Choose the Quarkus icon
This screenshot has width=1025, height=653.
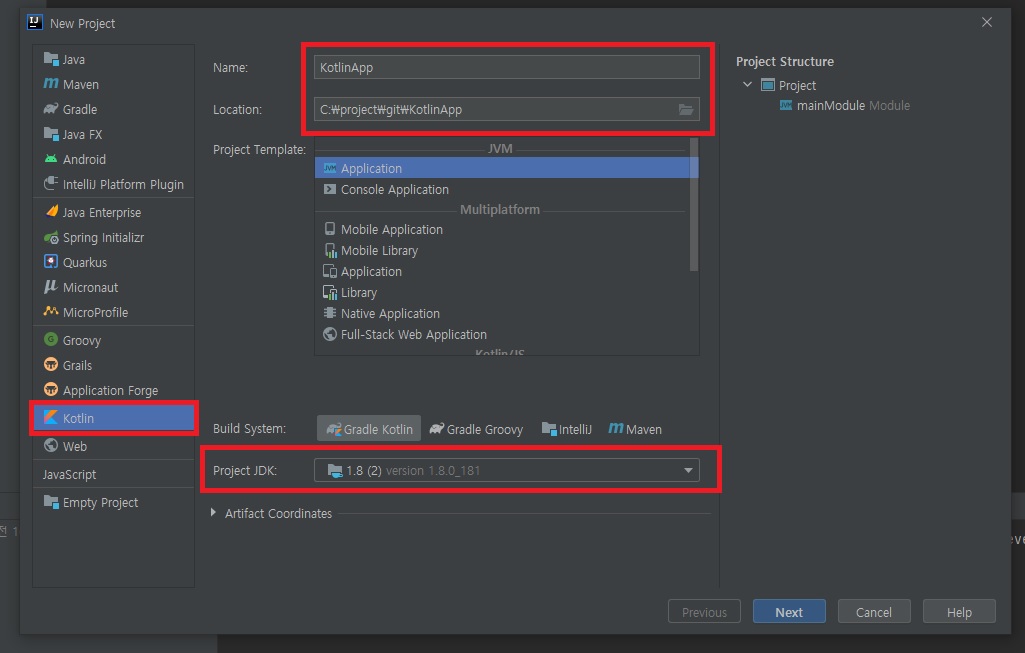51,261
